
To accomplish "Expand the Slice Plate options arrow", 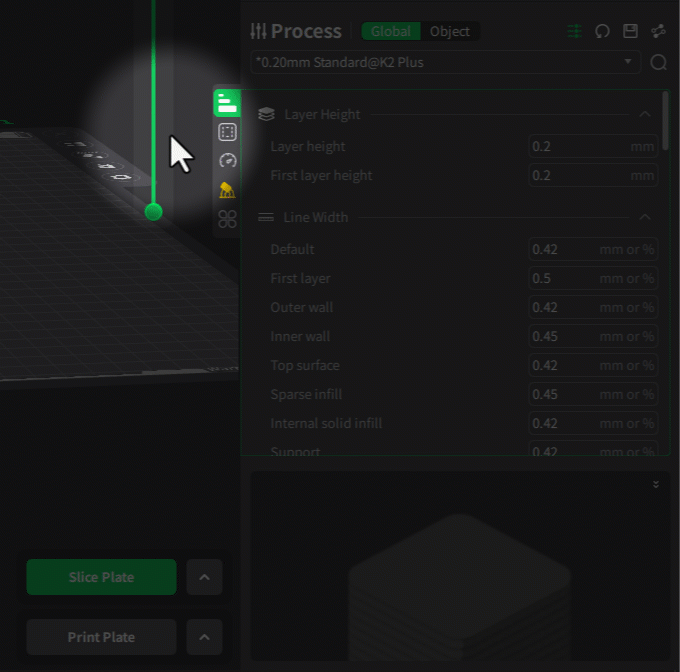I will (204, 577).
